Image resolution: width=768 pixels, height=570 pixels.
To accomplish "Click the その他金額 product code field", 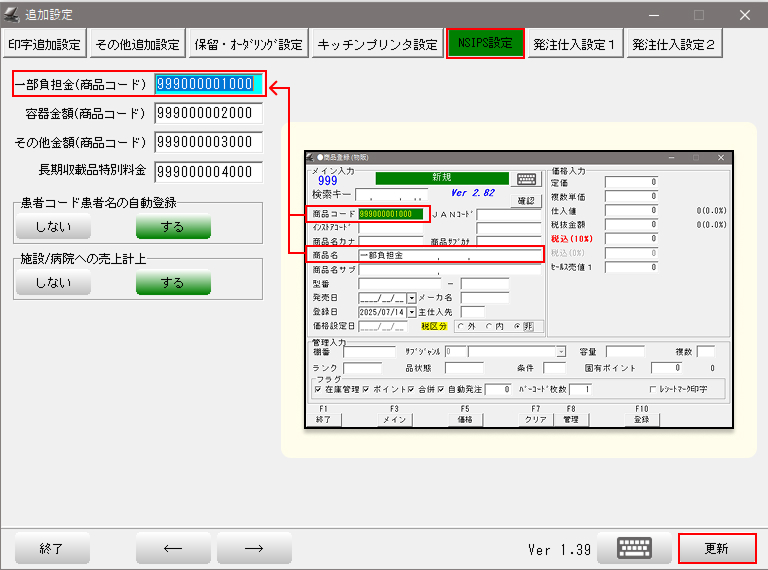I will pyautogui.click(x=209, y=142).
